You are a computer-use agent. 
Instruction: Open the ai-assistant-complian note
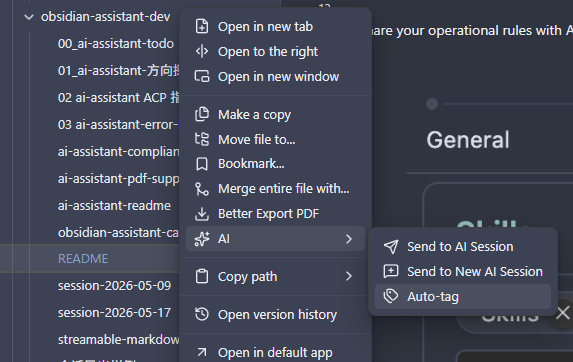coord(118,152)
